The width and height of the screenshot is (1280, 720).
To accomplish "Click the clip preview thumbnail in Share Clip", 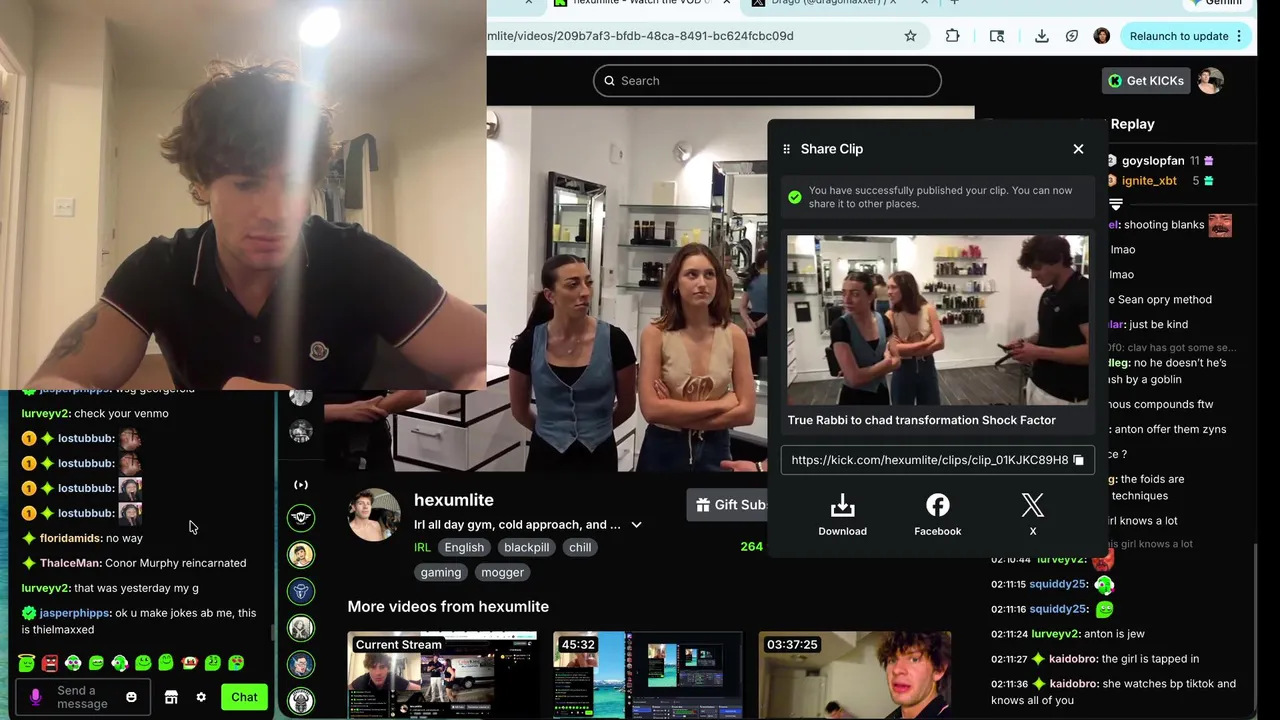I will [937, 320].
